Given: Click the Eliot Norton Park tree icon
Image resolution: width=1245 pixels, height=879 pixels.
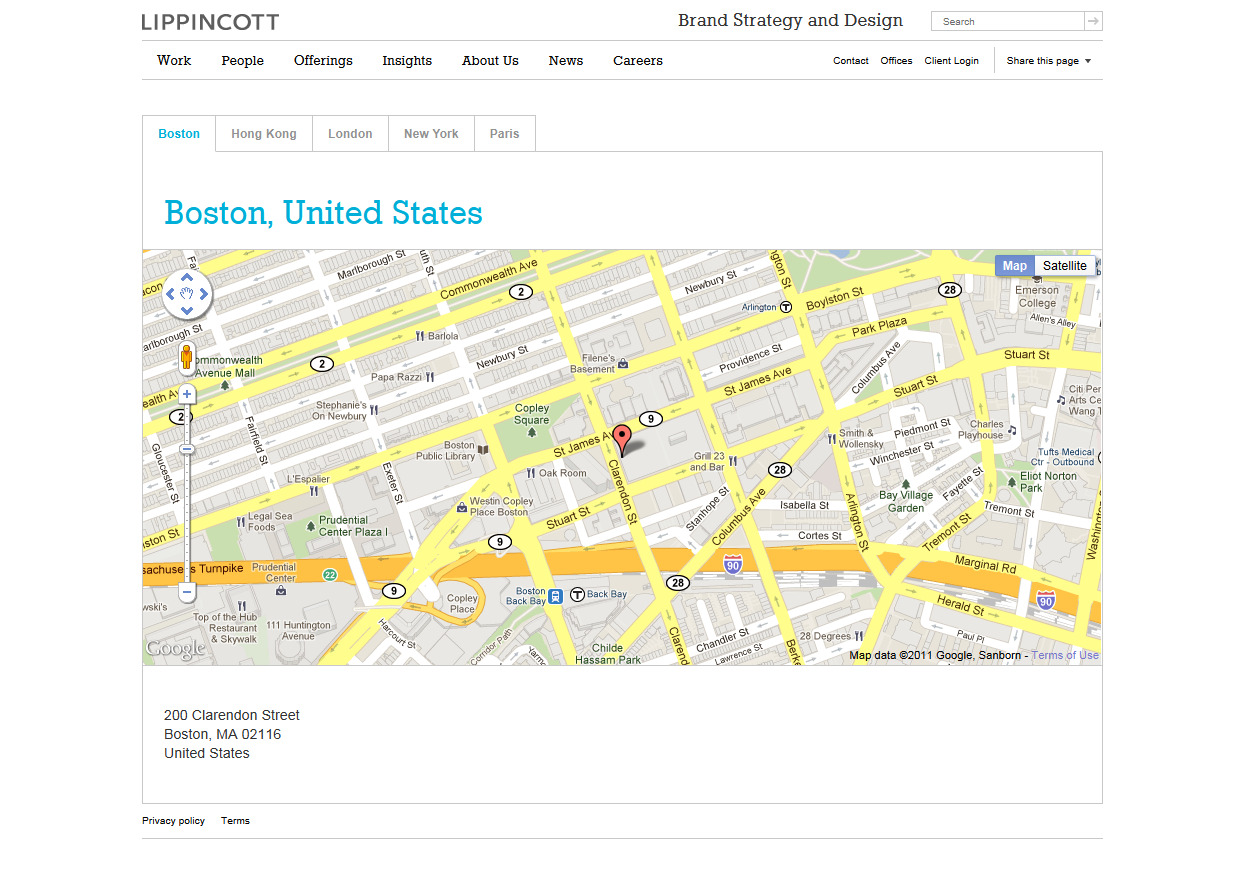Looking at the screenshot, I should coord(1012,482).
